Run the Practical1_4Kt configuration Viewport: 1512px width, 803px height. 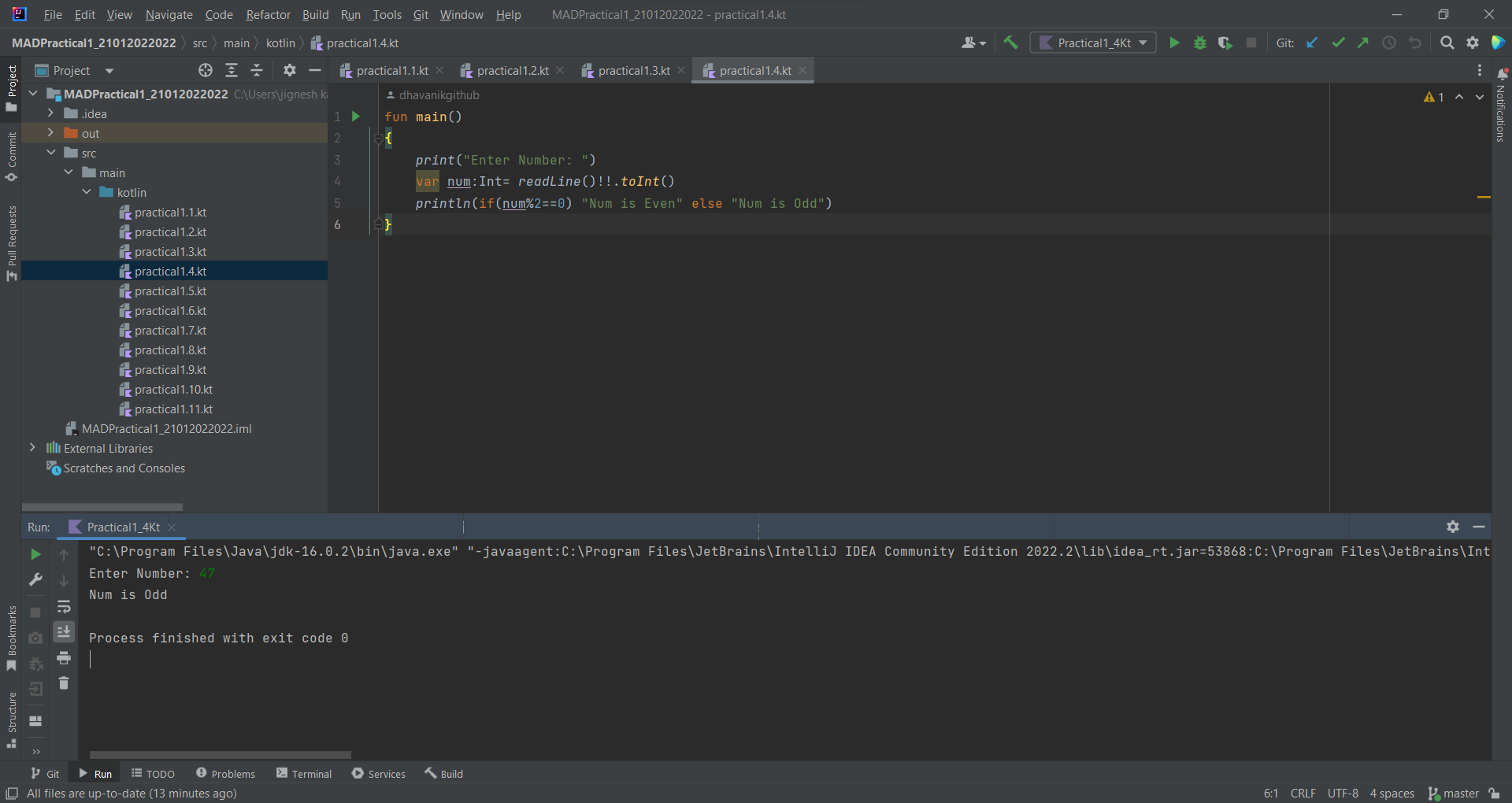coord(1174,43)
